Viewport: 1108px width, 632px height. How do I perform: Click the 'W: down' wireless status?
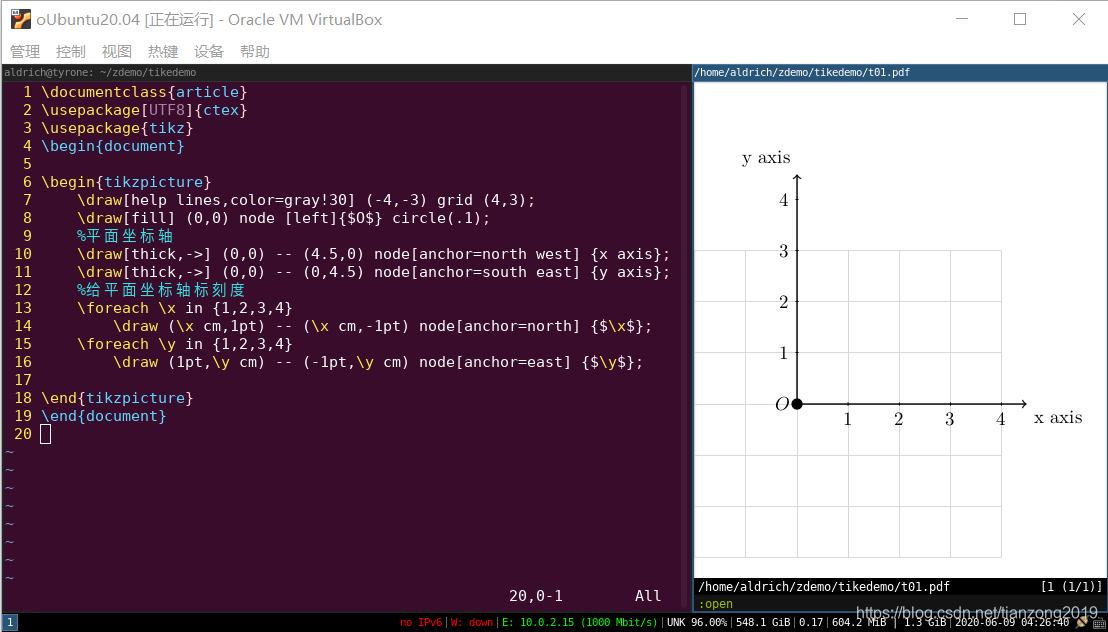pos(472,623)
